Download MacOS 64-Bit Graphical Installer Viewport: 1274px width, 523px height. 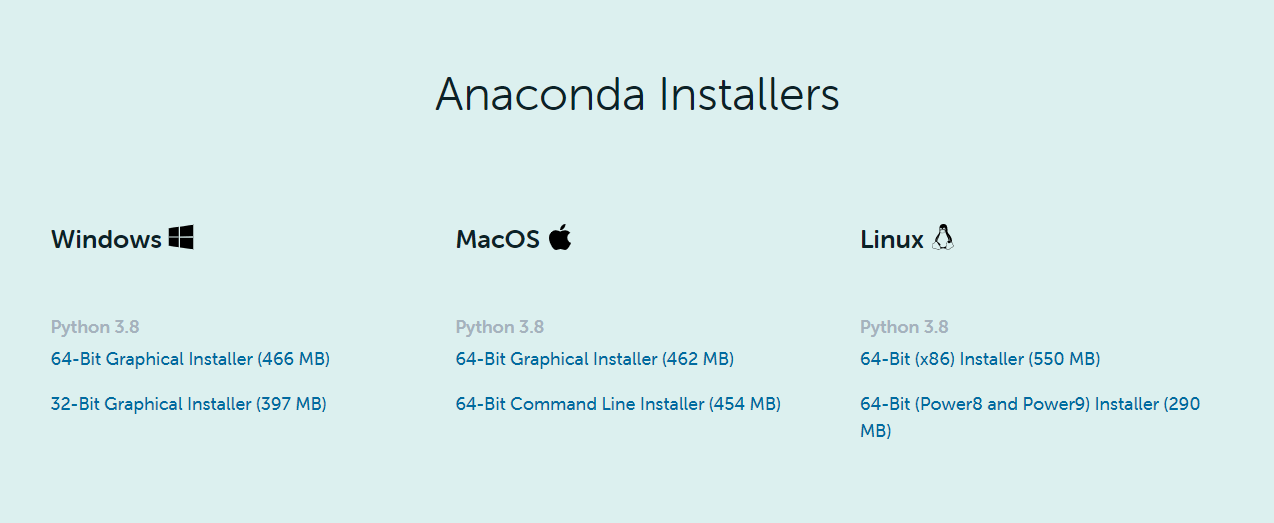coord(595,359)
